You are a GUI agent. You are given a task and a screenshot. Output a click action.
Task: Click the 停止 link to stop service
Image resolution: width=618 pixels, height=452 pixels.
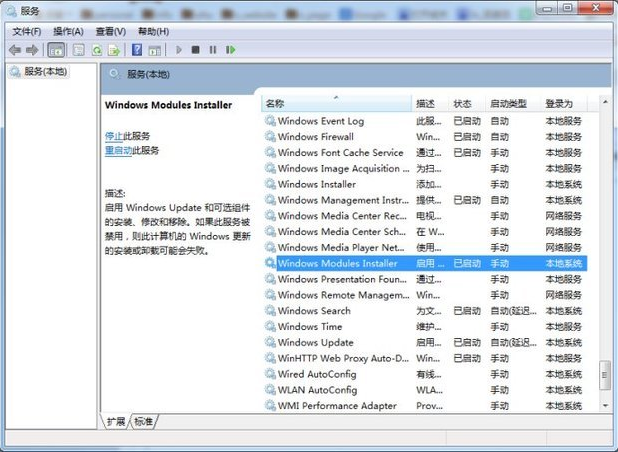[113, 135]
